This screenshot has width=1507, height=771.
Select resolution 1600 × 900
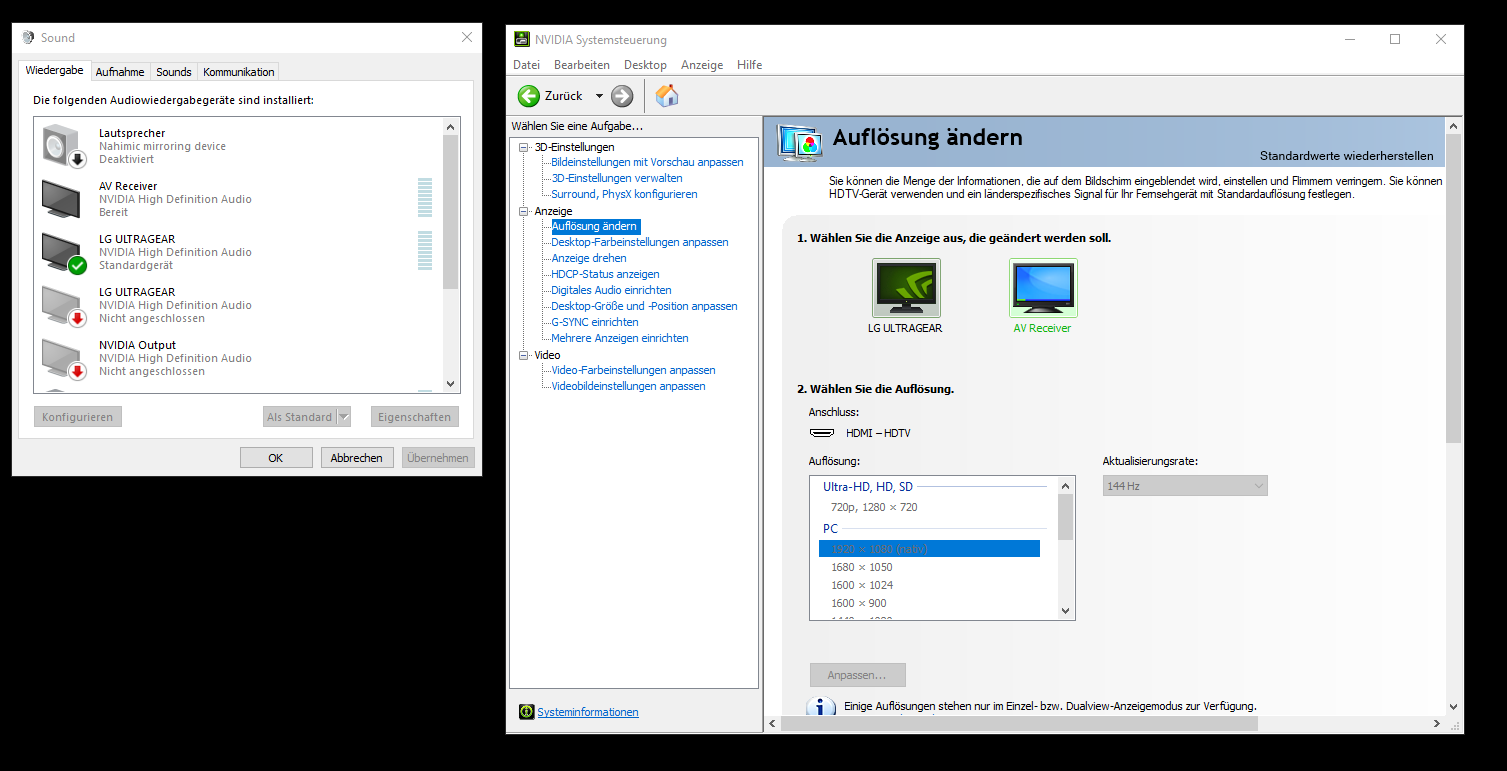pyautogui.click(x=858, y=603)
